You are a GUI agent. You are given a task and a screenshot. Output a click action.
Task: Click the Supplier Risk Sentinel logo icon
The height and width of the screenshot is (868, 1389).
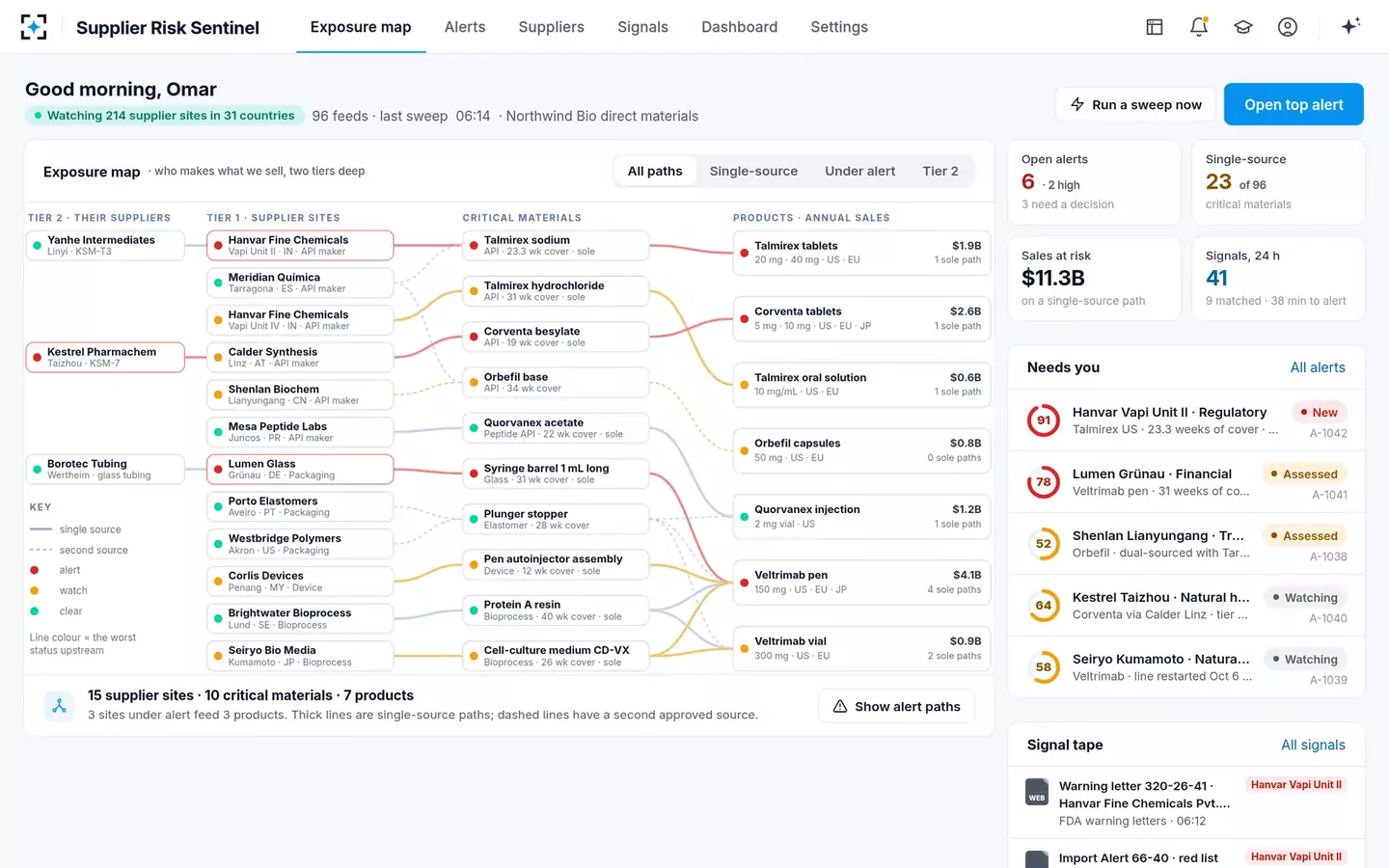pos(34,27)
